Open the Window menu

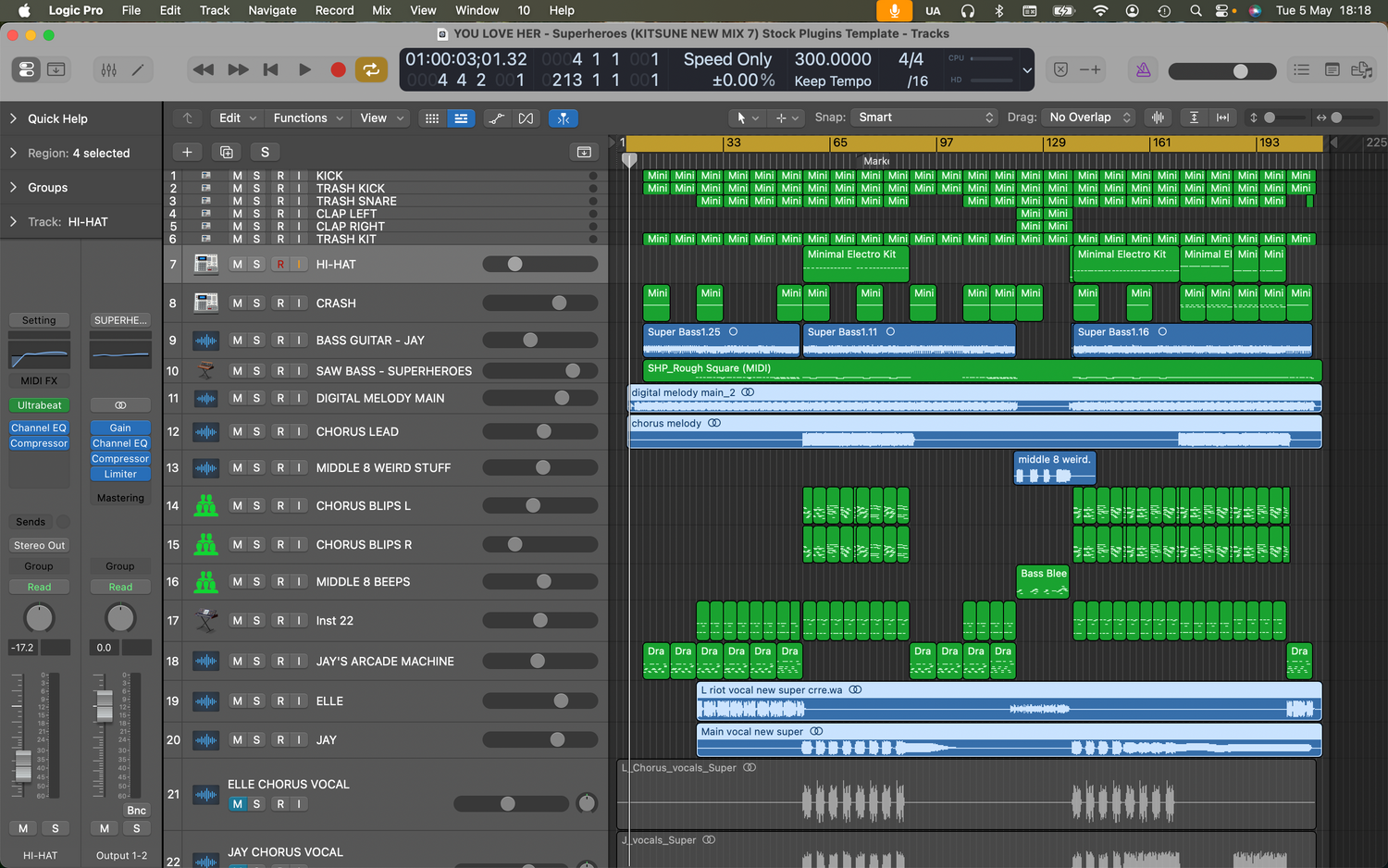(x=477, y=10)
